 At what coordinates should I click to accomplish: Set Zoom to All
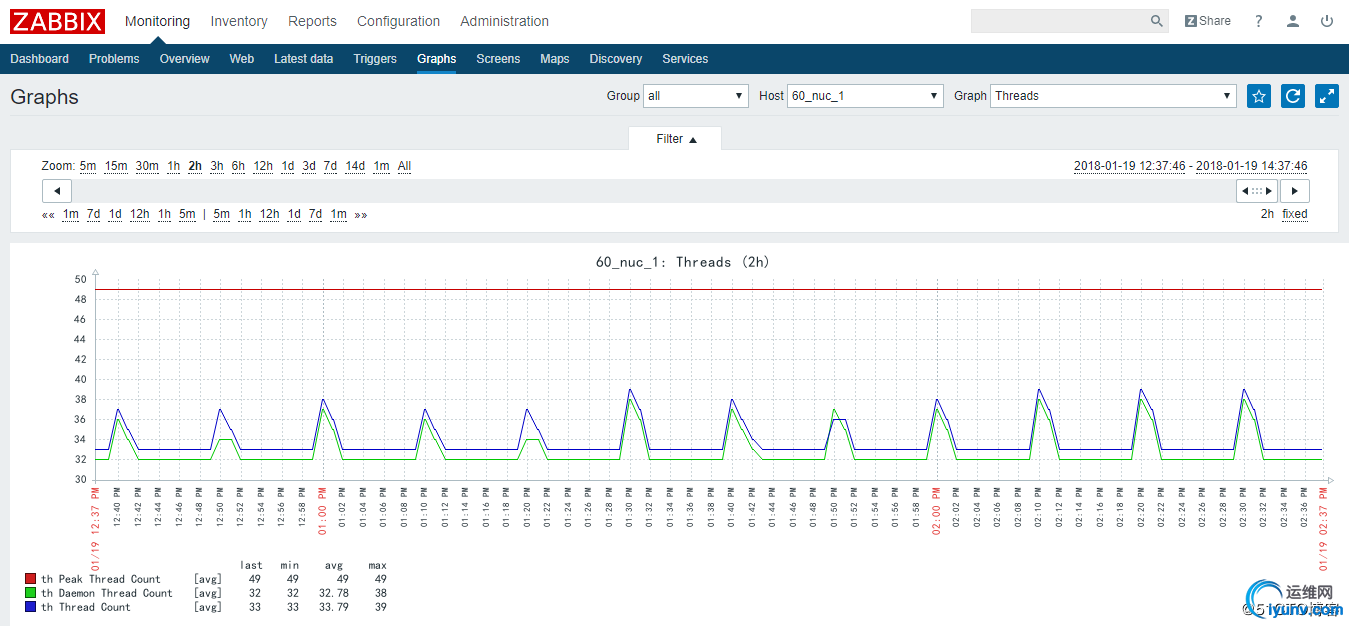[x=404, y=166]
